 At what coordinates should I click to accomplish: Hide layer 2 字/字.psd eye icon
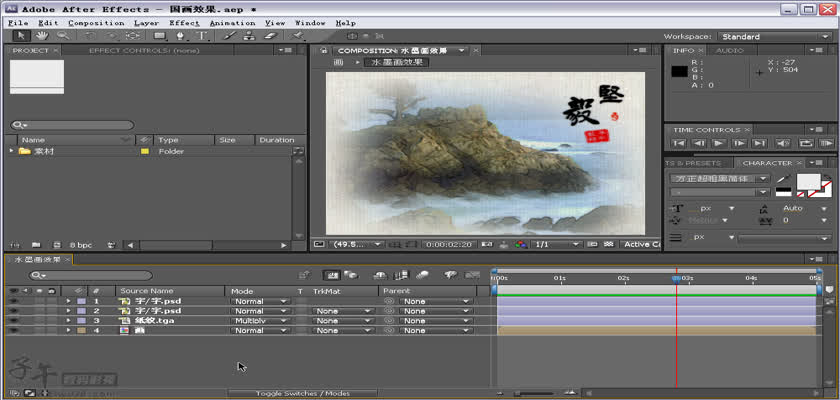click(x=13, y=311)
